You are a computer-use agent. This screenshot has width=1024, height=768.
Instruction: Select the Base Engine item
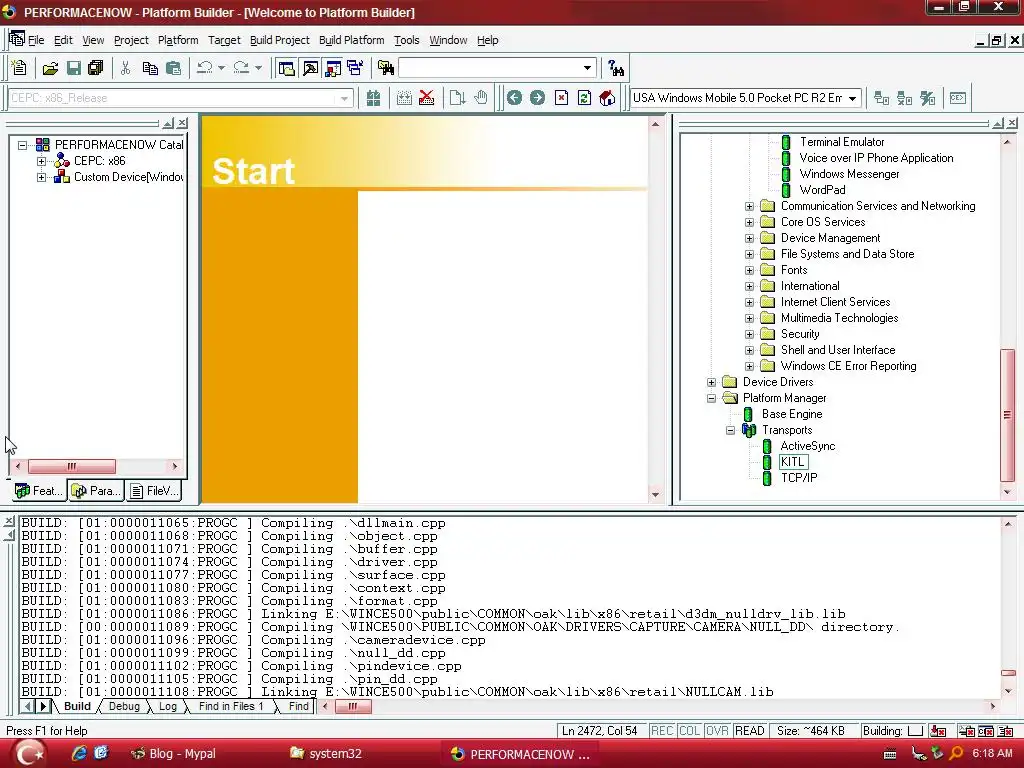tap(792, 414)
